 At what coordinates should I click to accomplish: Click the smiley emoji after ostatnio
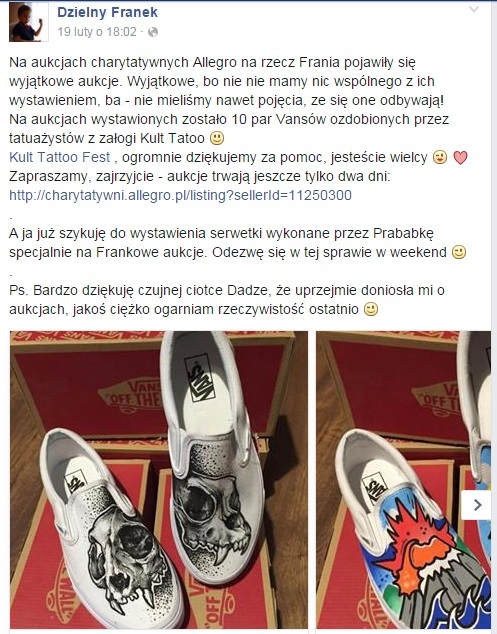coord(371,309)
